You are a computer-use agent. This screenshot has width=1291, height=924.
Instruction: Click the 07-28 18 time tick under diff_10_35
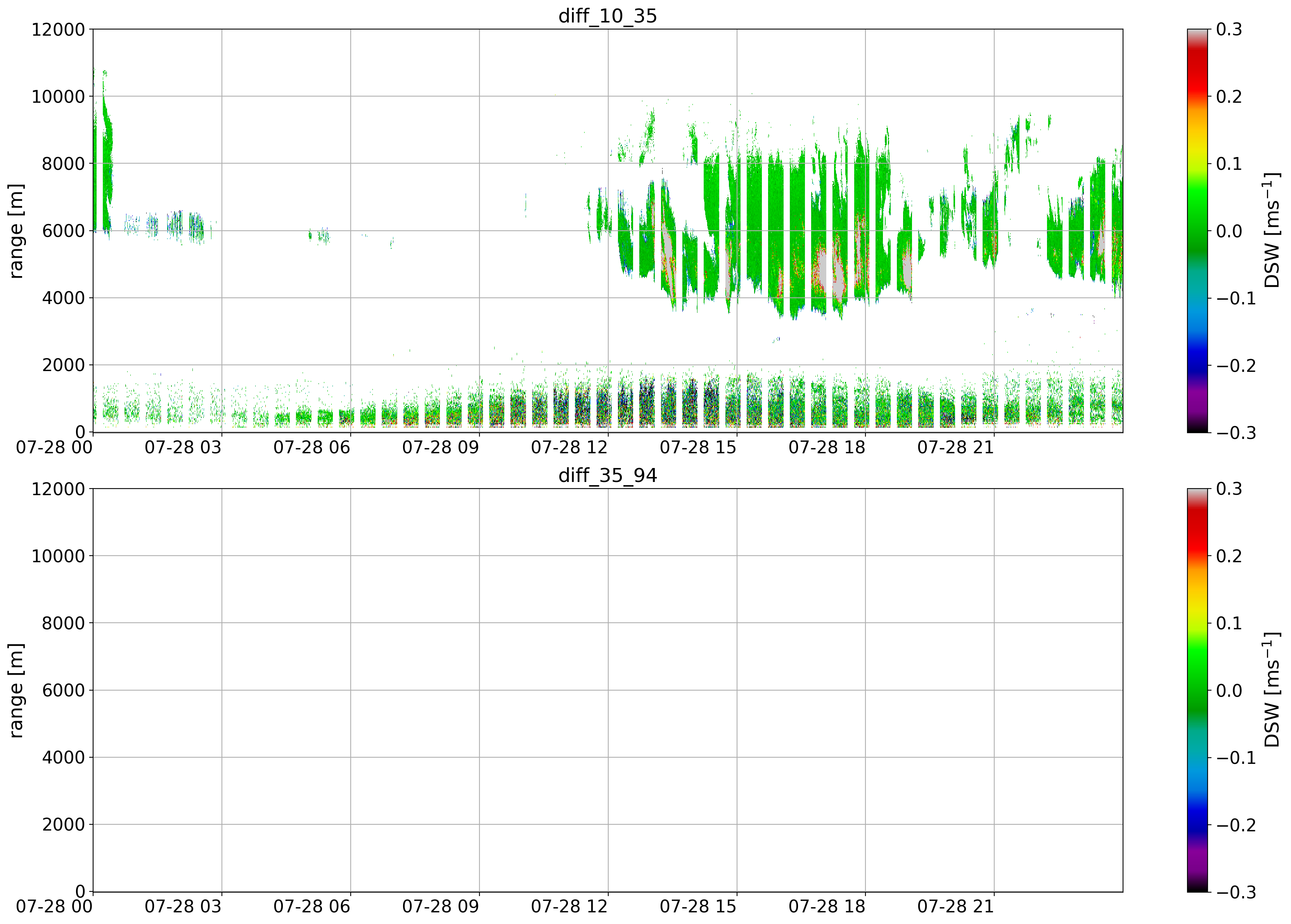827,447
